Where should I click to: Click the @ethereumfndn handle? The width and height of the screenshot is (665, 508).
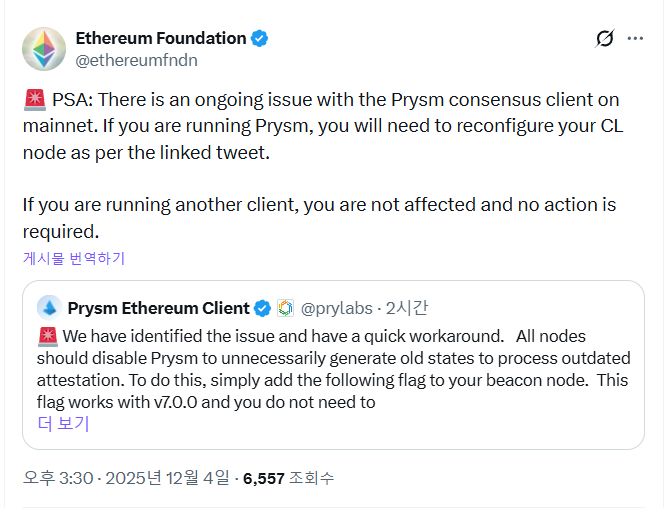pos(136,60)
